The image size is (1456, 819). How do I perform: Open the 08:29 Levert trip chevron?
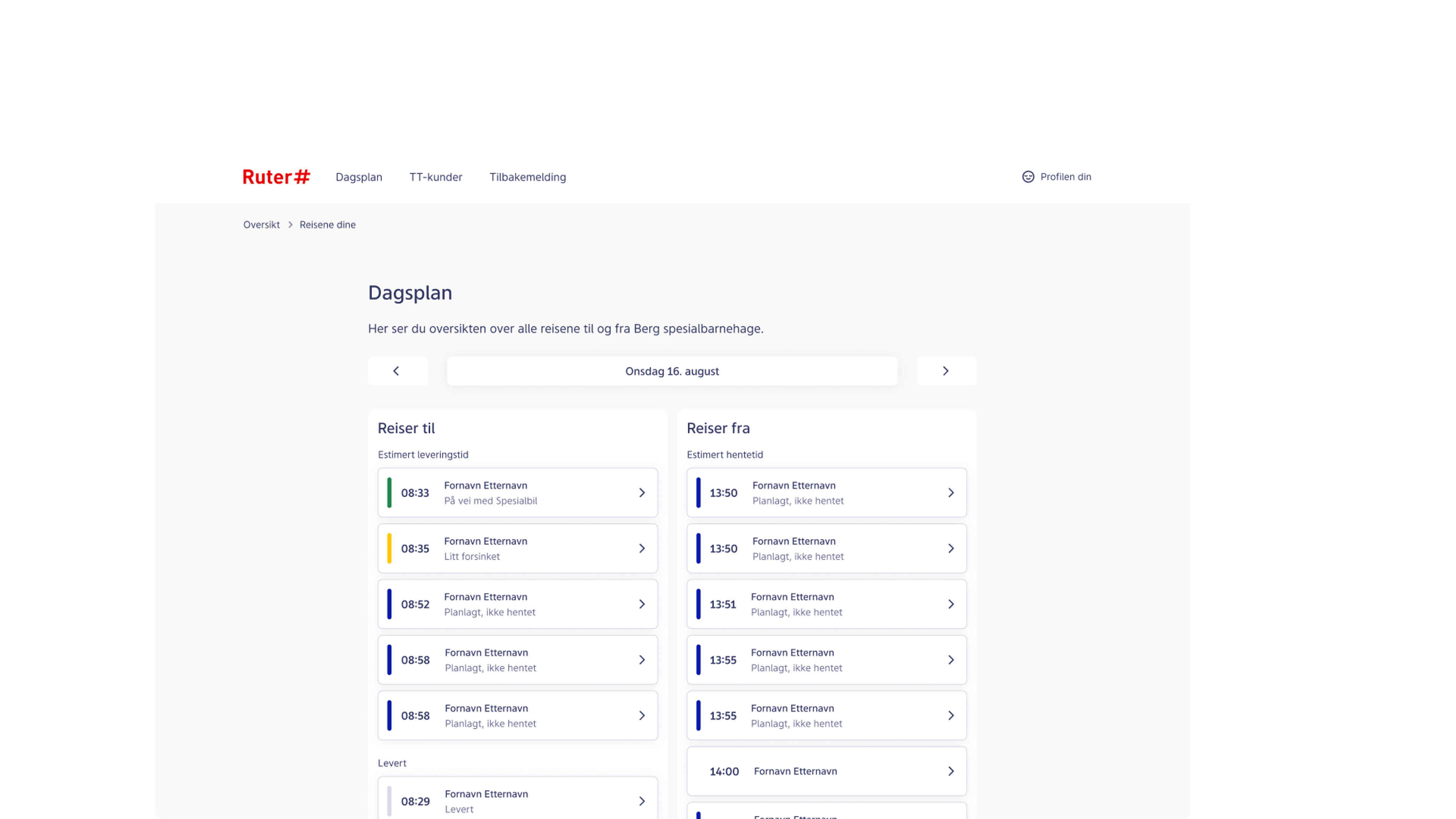[x=642, y=801]
